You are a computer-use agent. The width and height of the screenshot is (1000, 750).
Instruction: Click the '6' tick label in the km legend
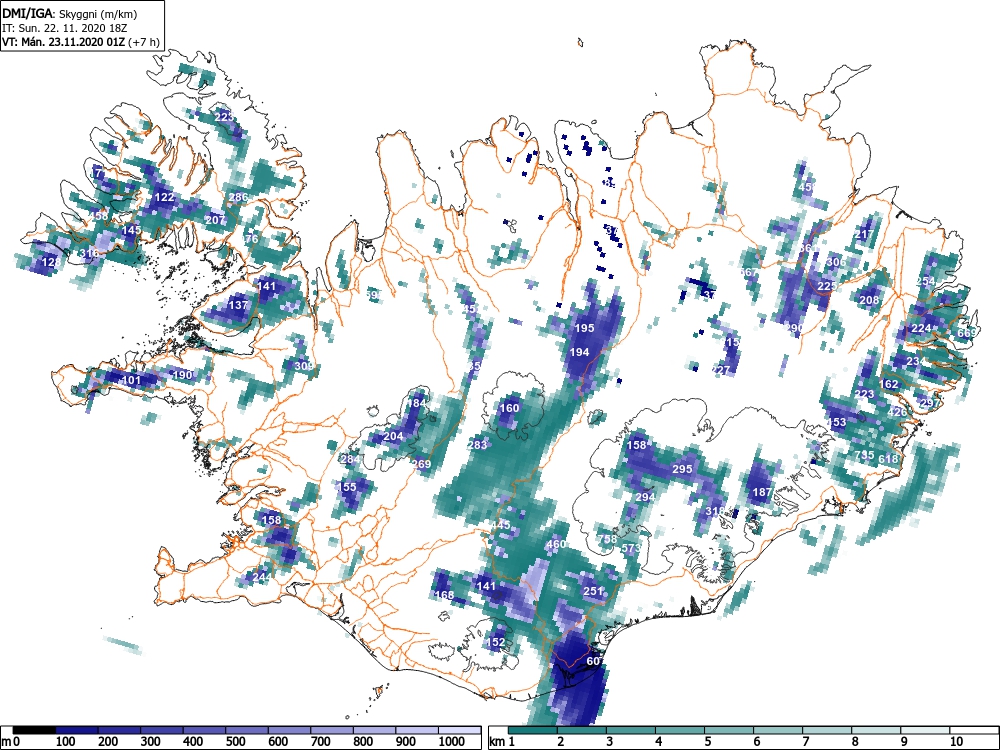[x=756, y=742]
